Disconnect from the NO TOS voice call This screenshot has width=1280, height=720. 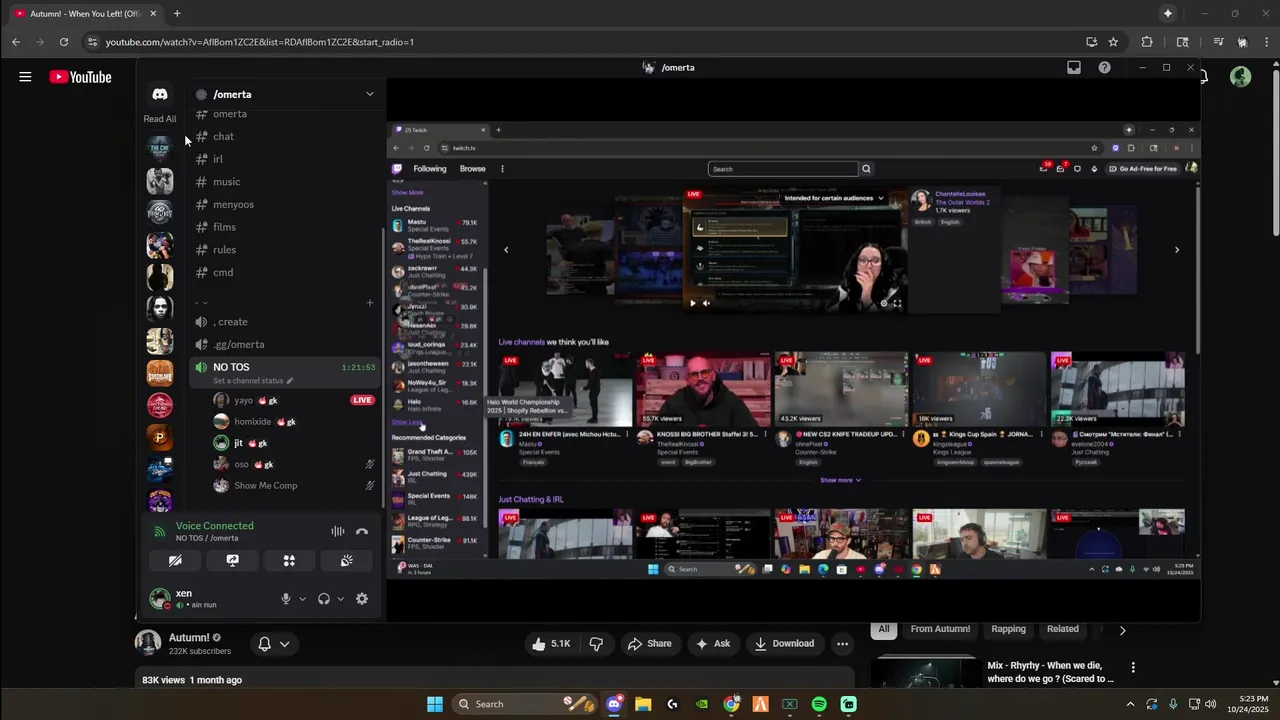[x=362, y=532]
